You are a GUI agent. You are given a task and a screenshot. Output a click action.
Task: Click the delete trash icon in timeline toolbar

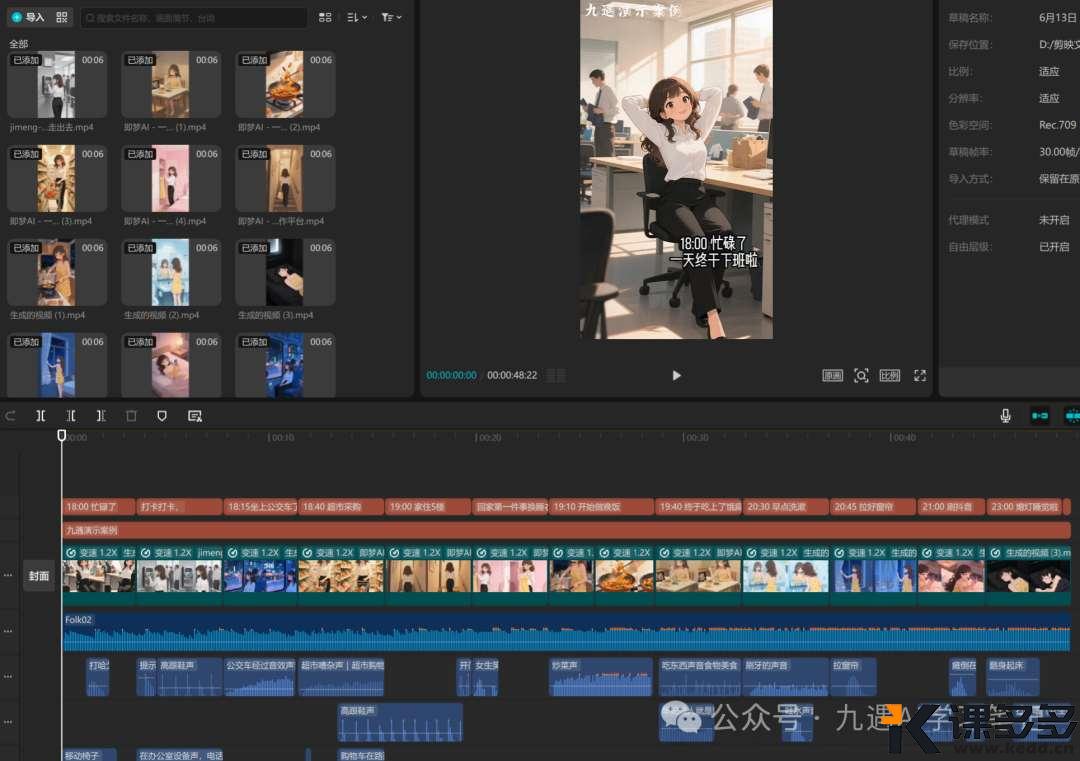click(131, 416)
